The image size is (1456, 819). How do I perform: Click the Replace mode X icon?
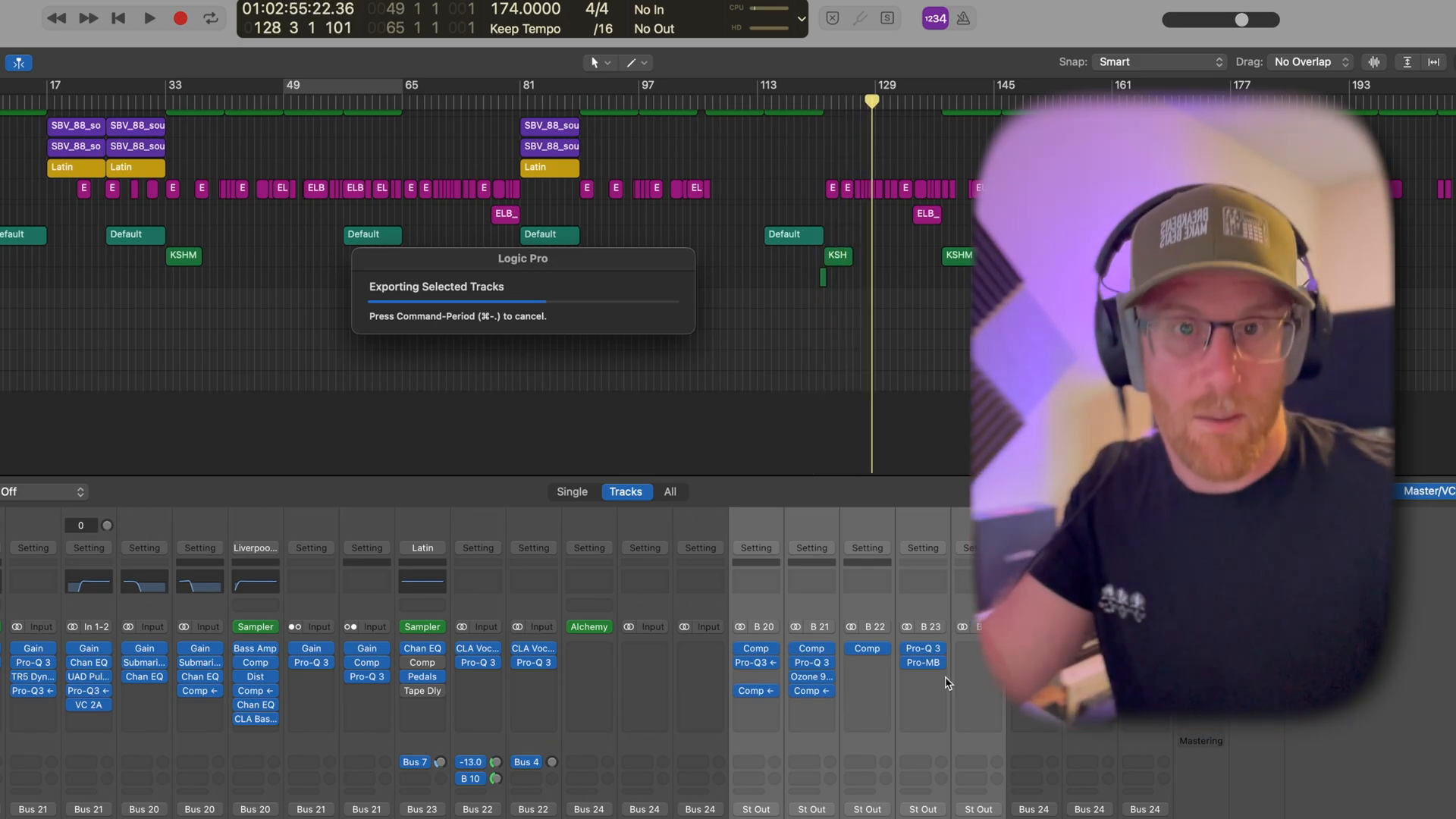coord(833,18)
